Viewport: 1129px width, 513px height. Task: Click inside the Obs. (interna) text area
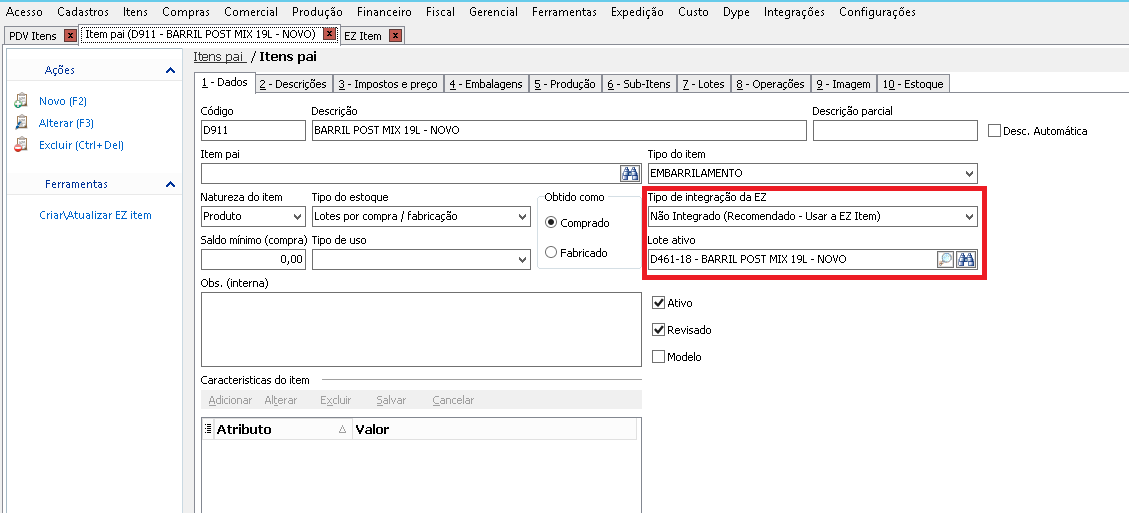pos(421,329)
